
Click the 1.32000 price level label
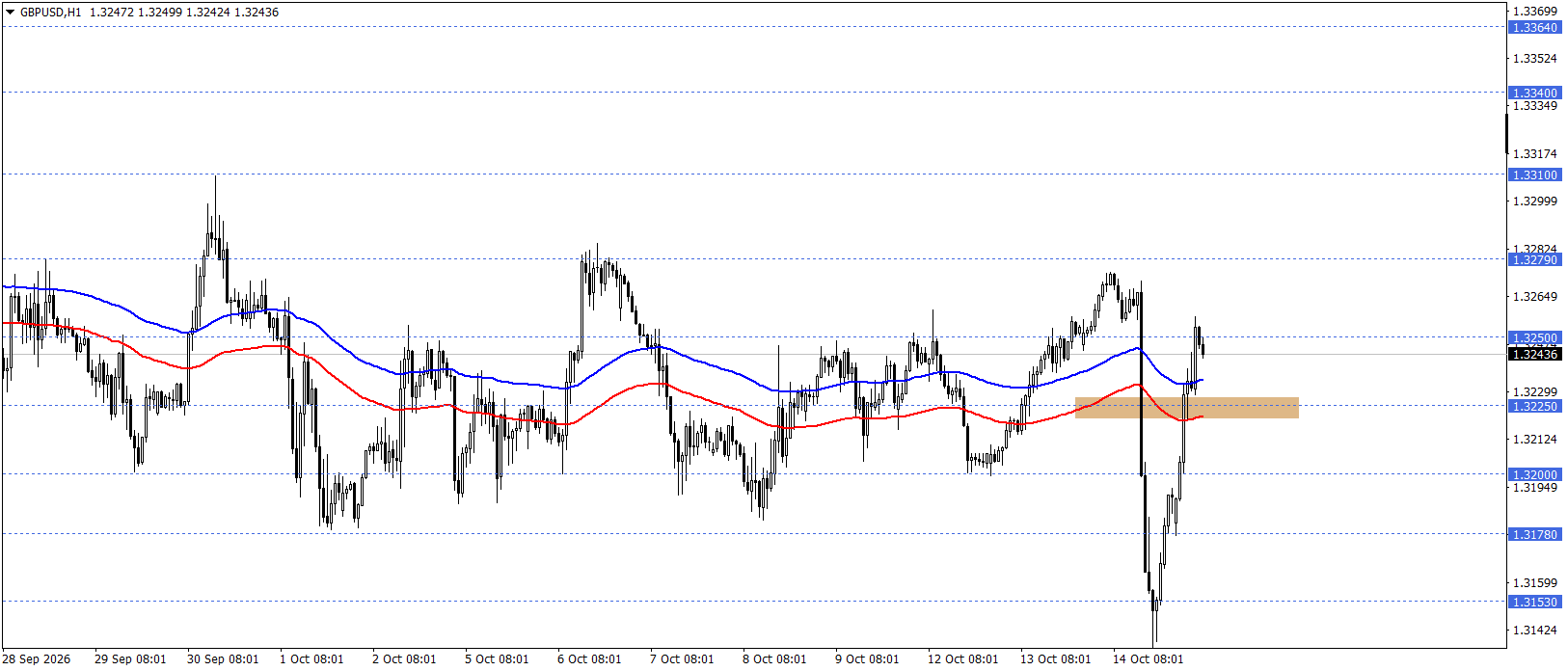1534,475
